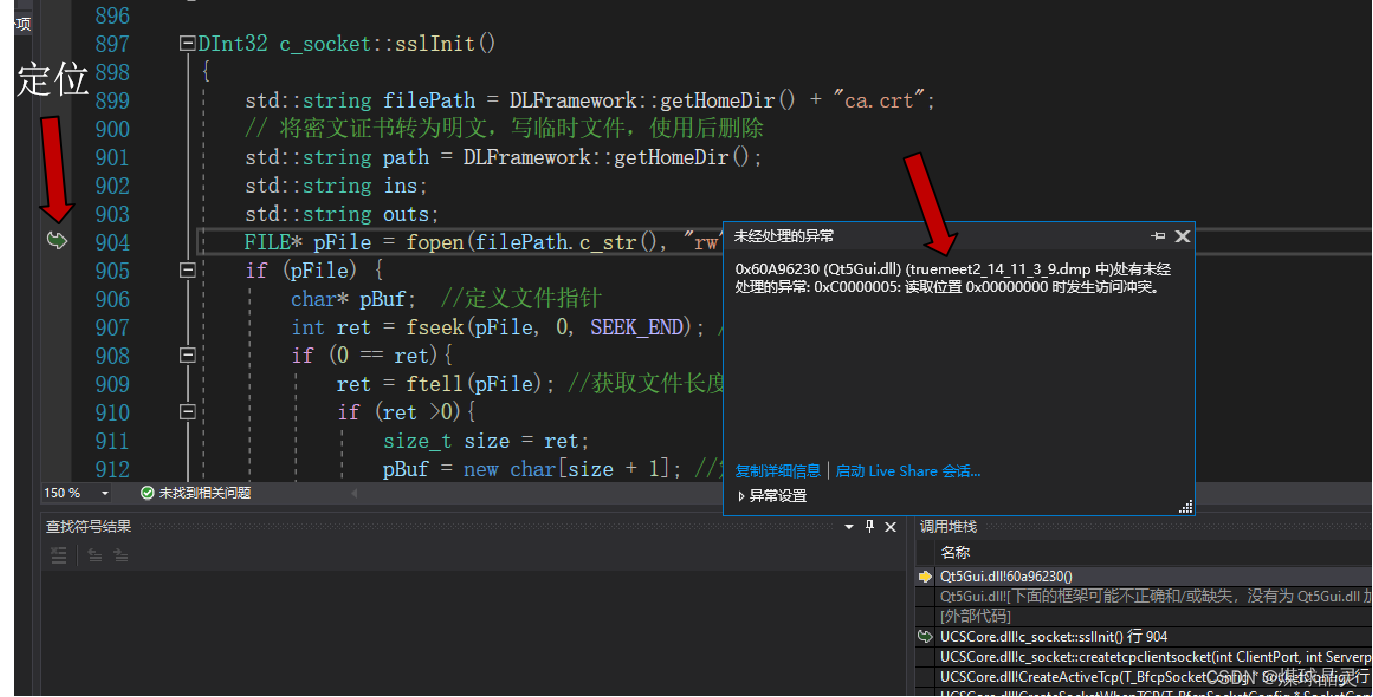Screen dimensions: 1373x697
Task: Close the unhandled exception popup
Action: pos(1182,237)
